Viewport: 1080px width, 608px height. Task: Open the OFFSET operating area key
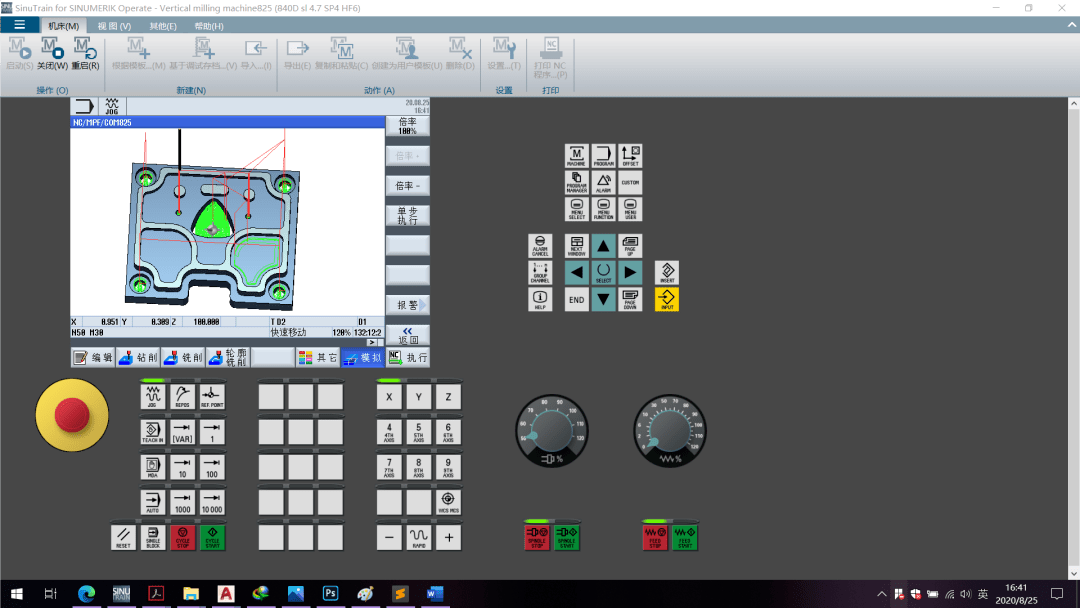[x=630, y=156]
